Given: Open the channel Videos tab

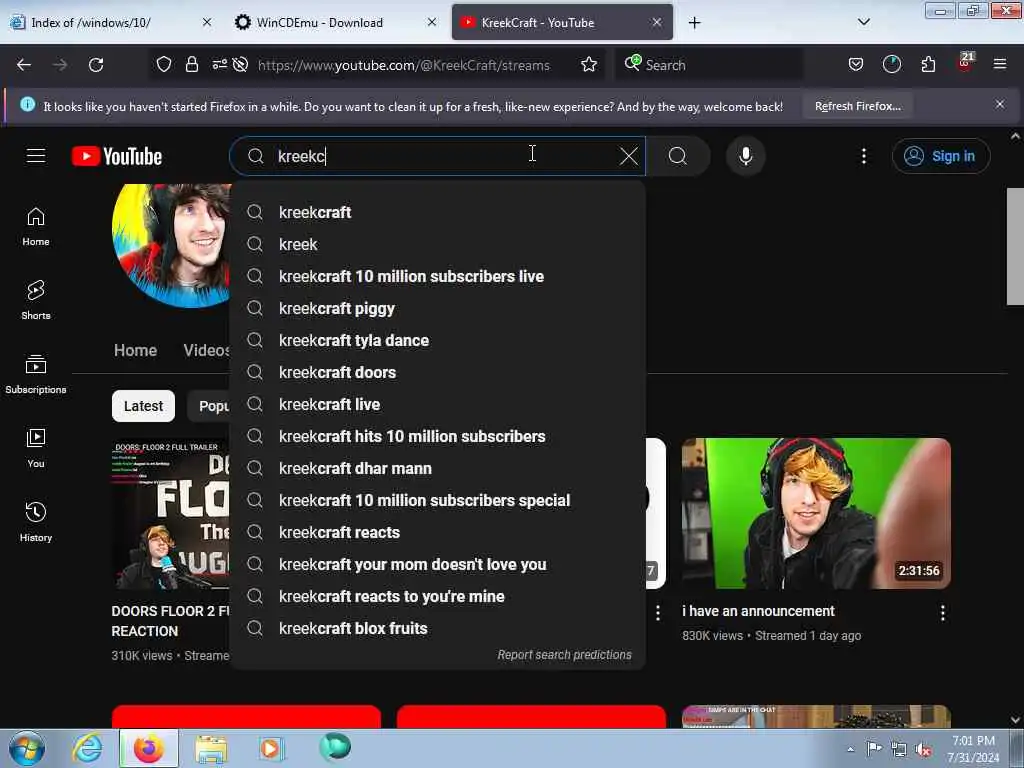Looking at the screenshot, I should pyautogui.click(x=206, y=351).
